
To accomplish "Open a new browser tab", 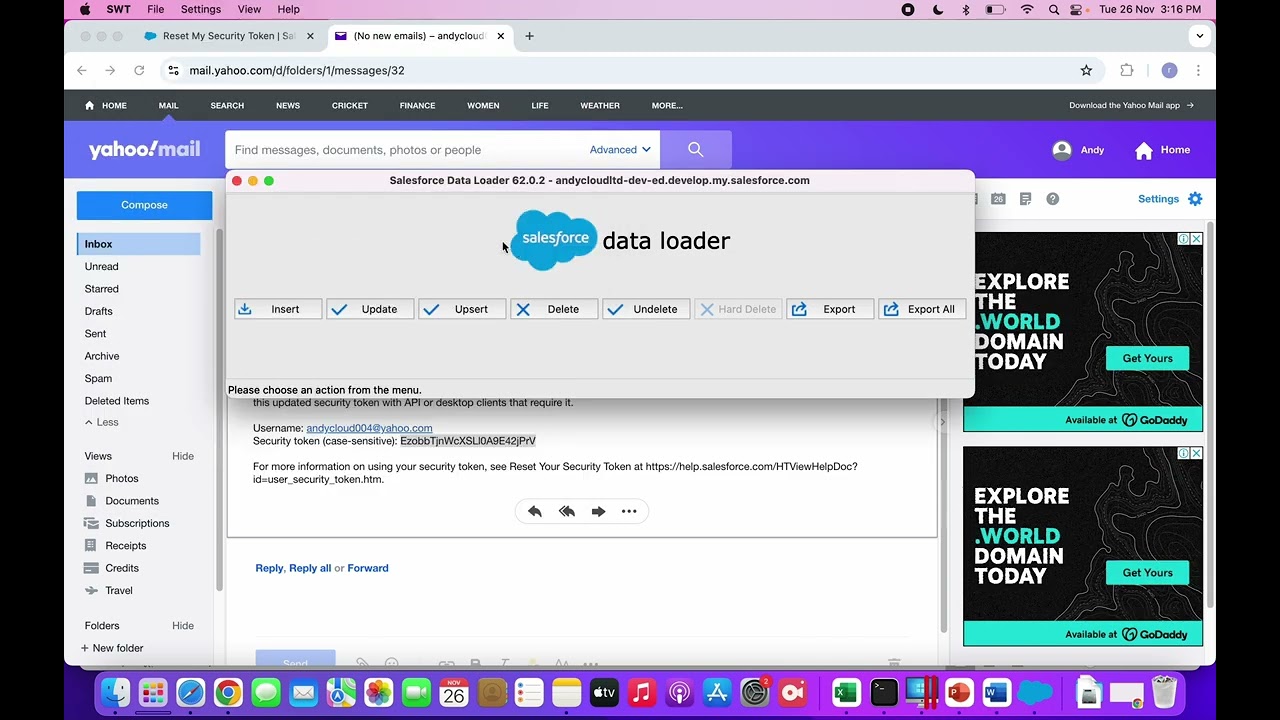I will [529, 36].
